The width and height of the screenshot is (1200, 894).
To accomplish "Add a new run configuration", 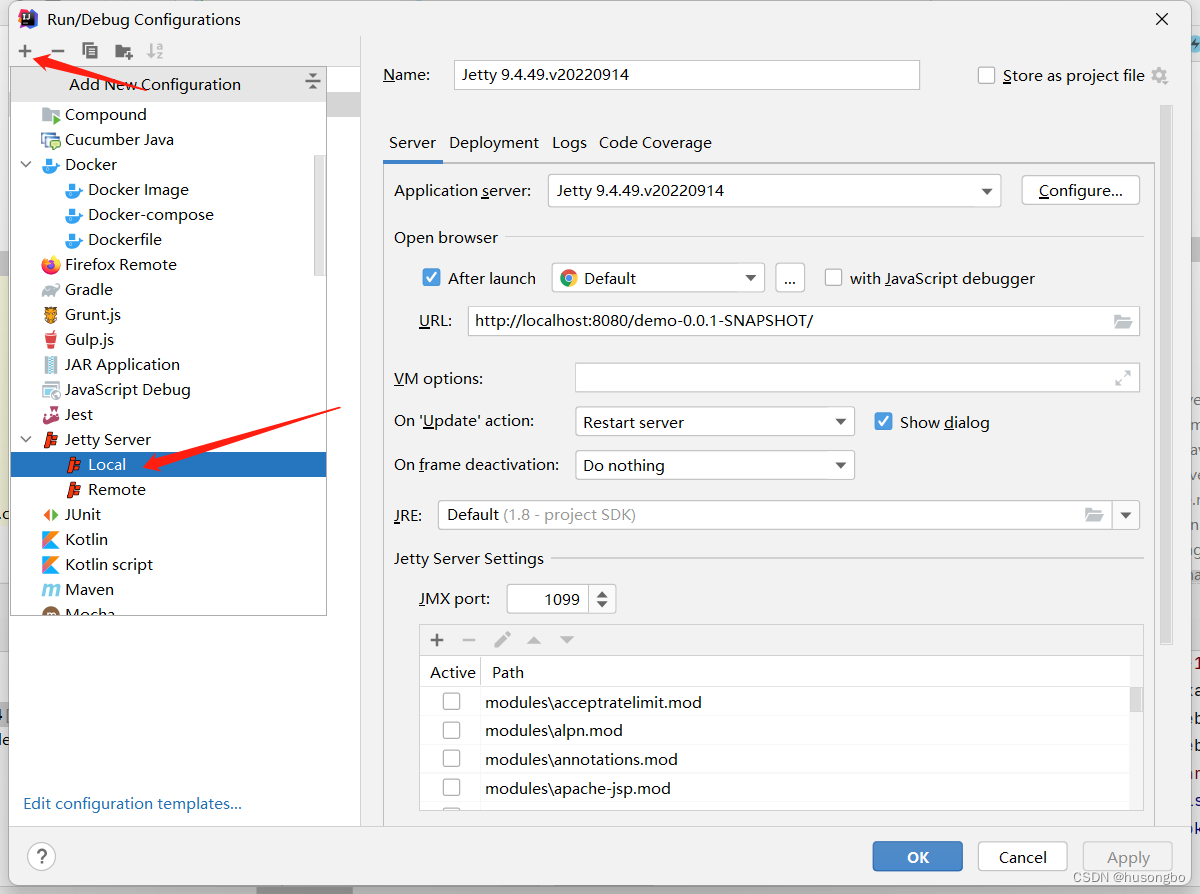I will [24, 50].
